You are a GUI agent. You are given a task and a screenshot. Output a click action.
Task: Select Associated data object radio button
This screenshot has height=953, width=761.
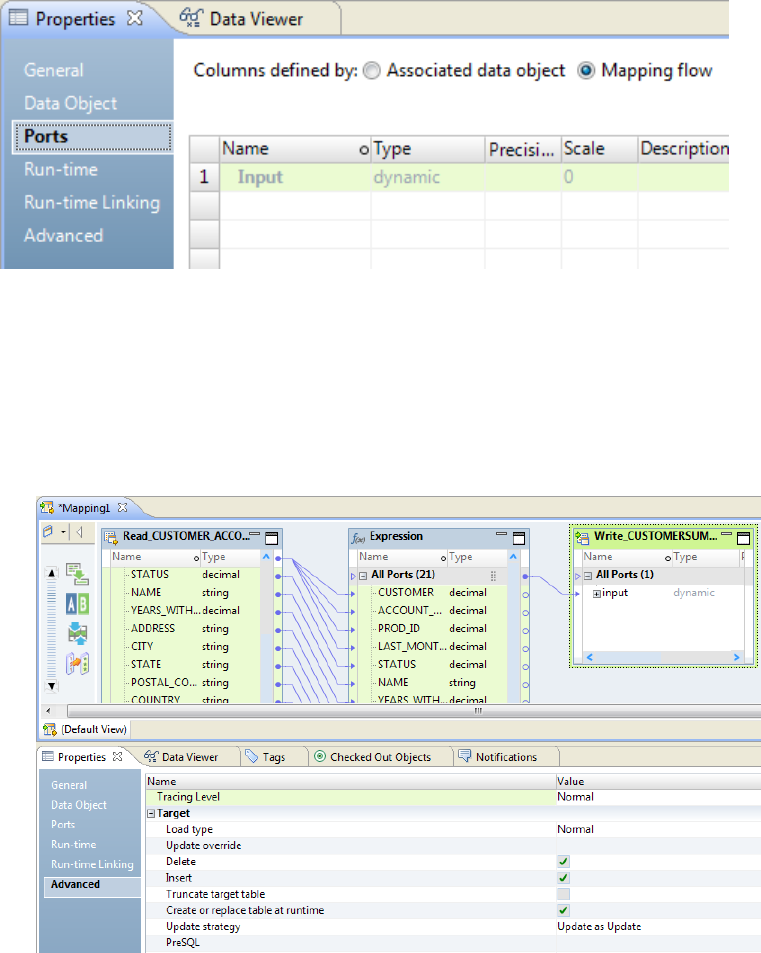pos(372,71)
